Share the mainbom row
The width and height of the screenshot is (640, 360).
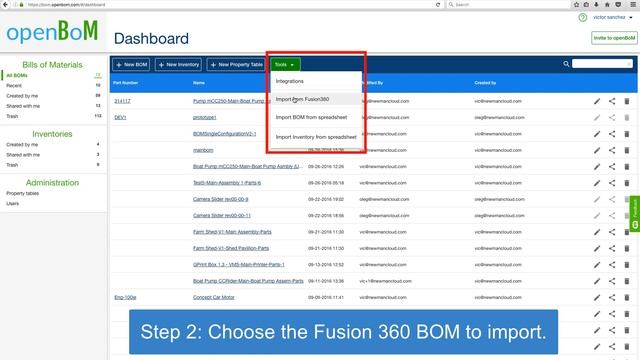612,150
